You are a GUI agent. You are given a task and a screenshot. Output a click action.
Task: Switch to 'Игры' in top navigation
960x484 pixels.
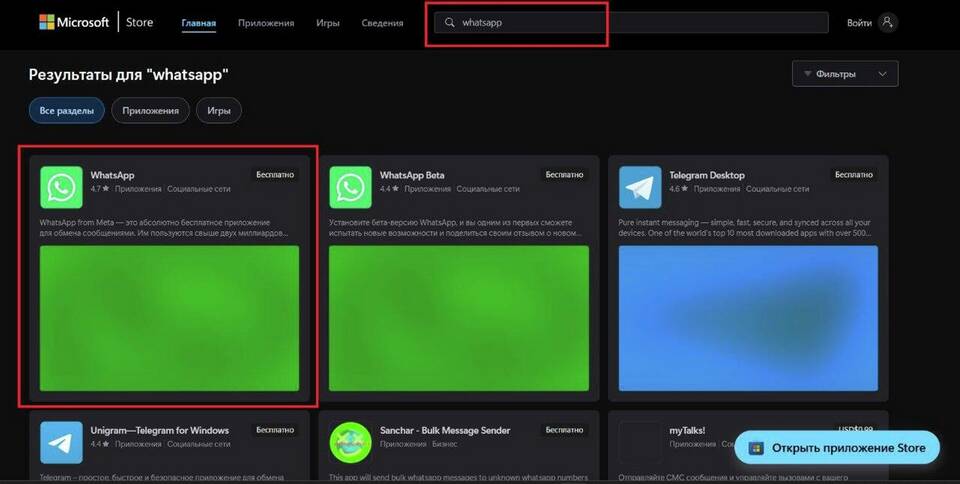326,23
